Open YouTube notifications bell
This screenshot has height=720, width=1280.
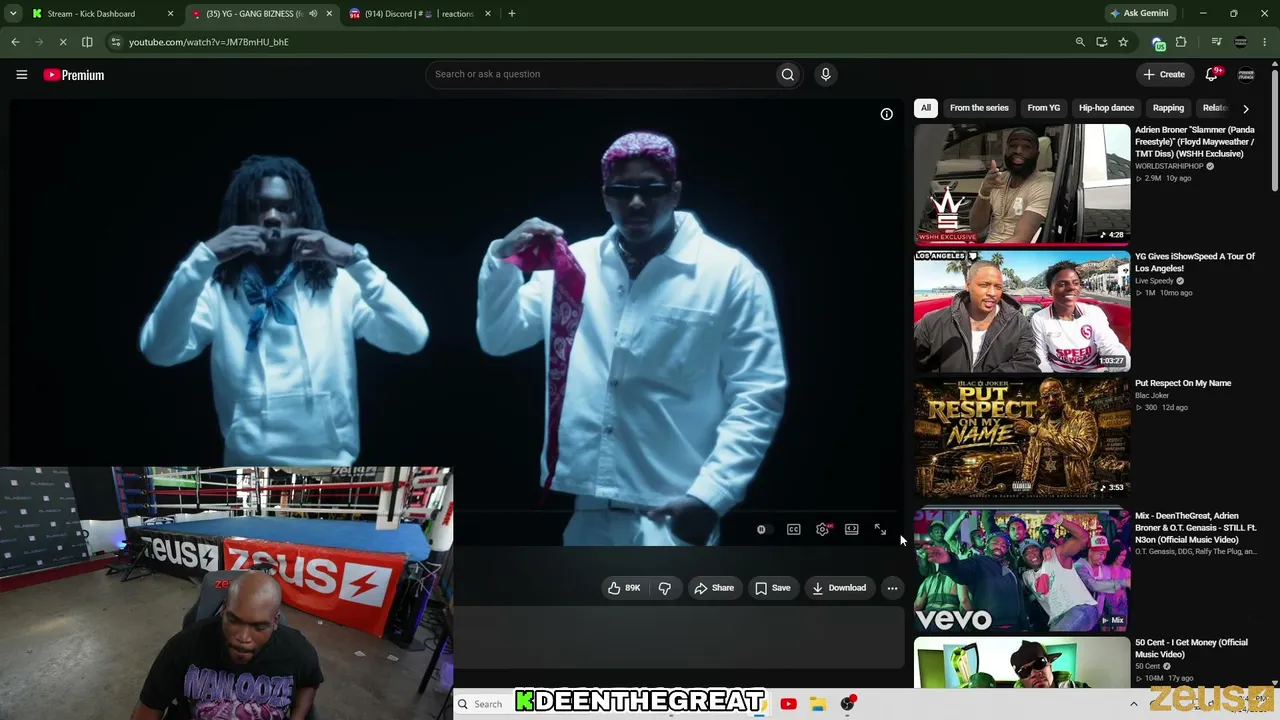(1212, 74)
